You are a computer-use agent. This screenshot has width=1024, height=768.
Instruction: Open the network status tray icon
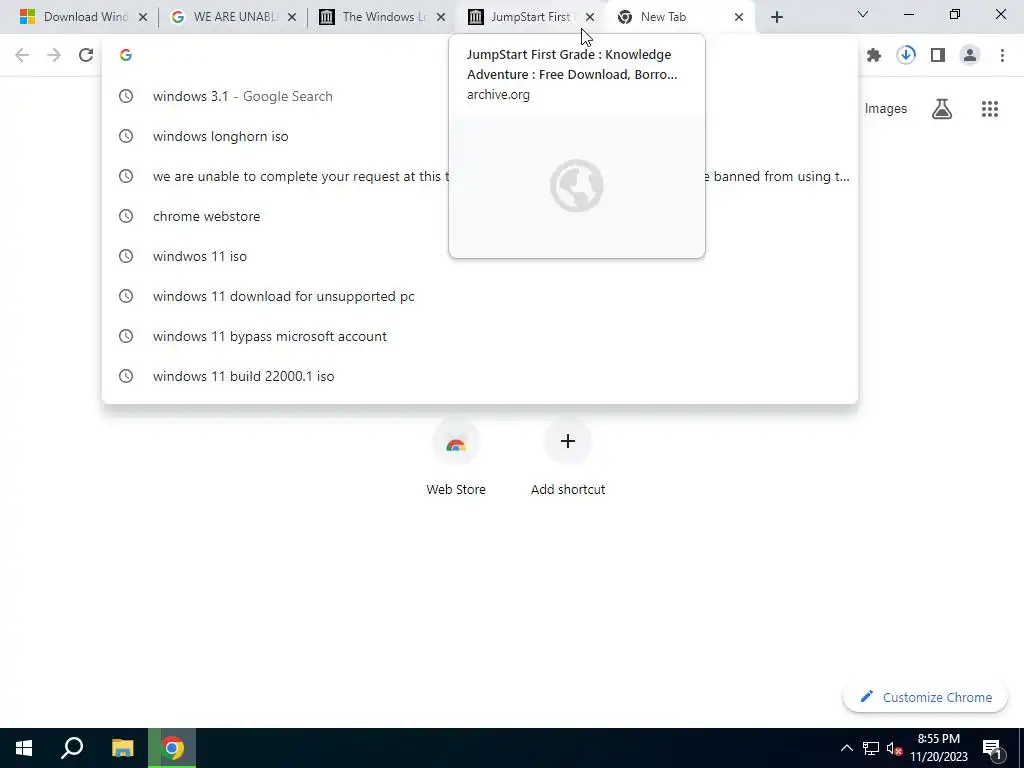point(871,748)
